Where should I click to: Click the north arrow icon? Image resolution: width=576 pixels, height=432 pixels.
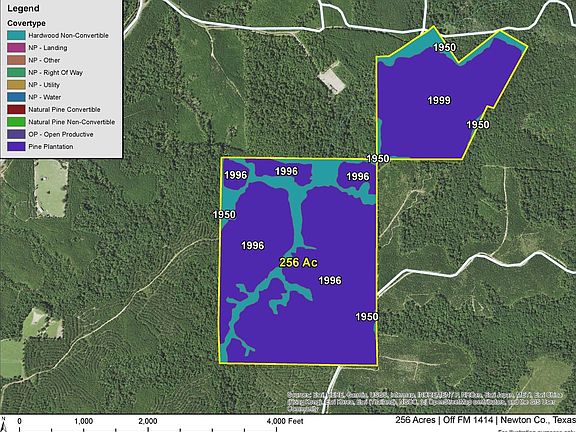pos(4,424)
